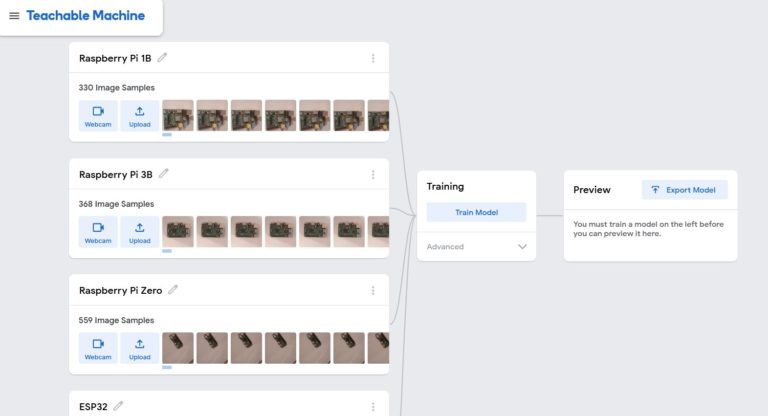Edit the Raspberry Pi 3B class name pencil

click(x=164, y=173)
